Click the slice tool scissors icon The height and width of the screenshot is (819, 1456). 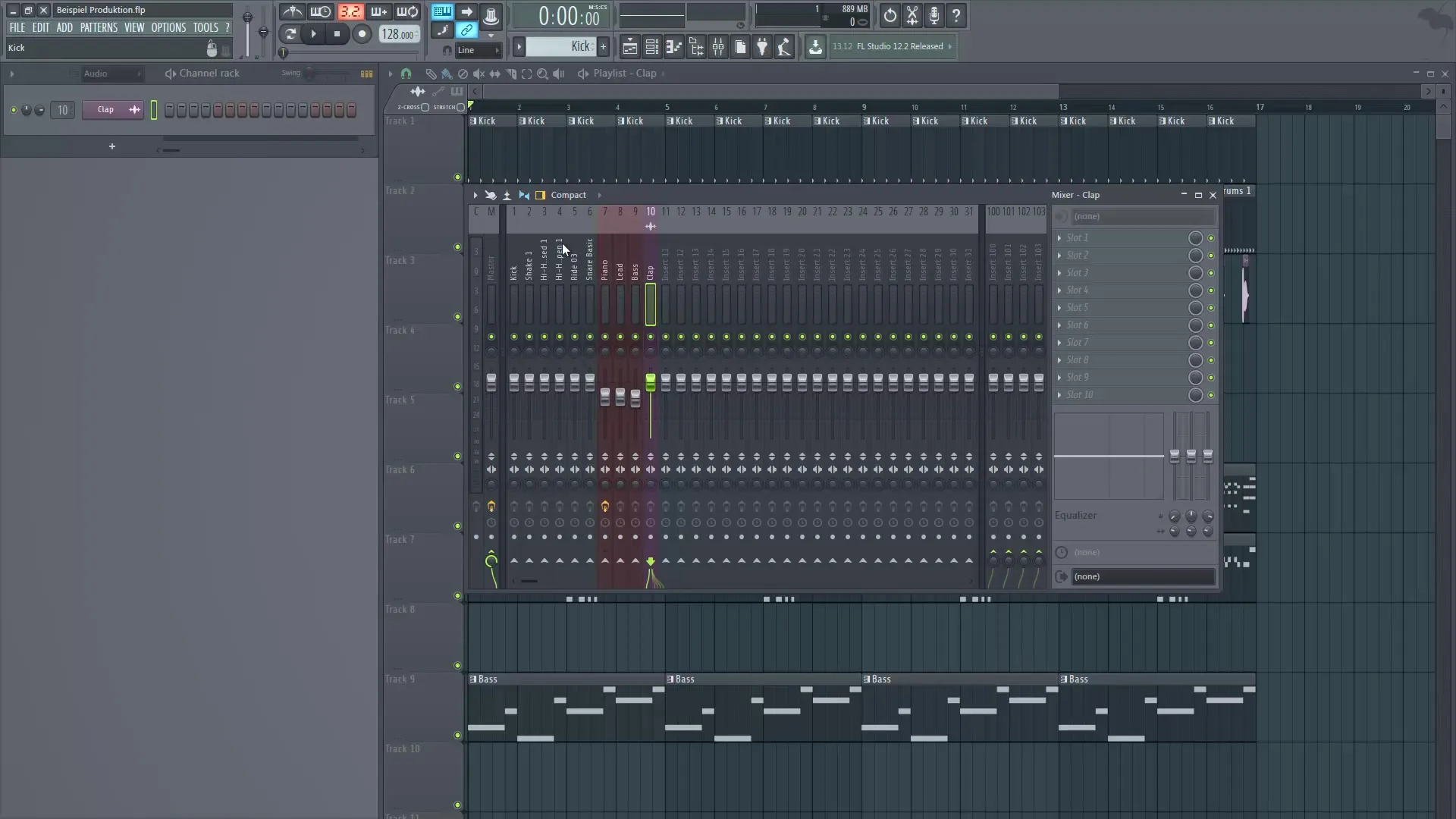[x=912, y=15]
